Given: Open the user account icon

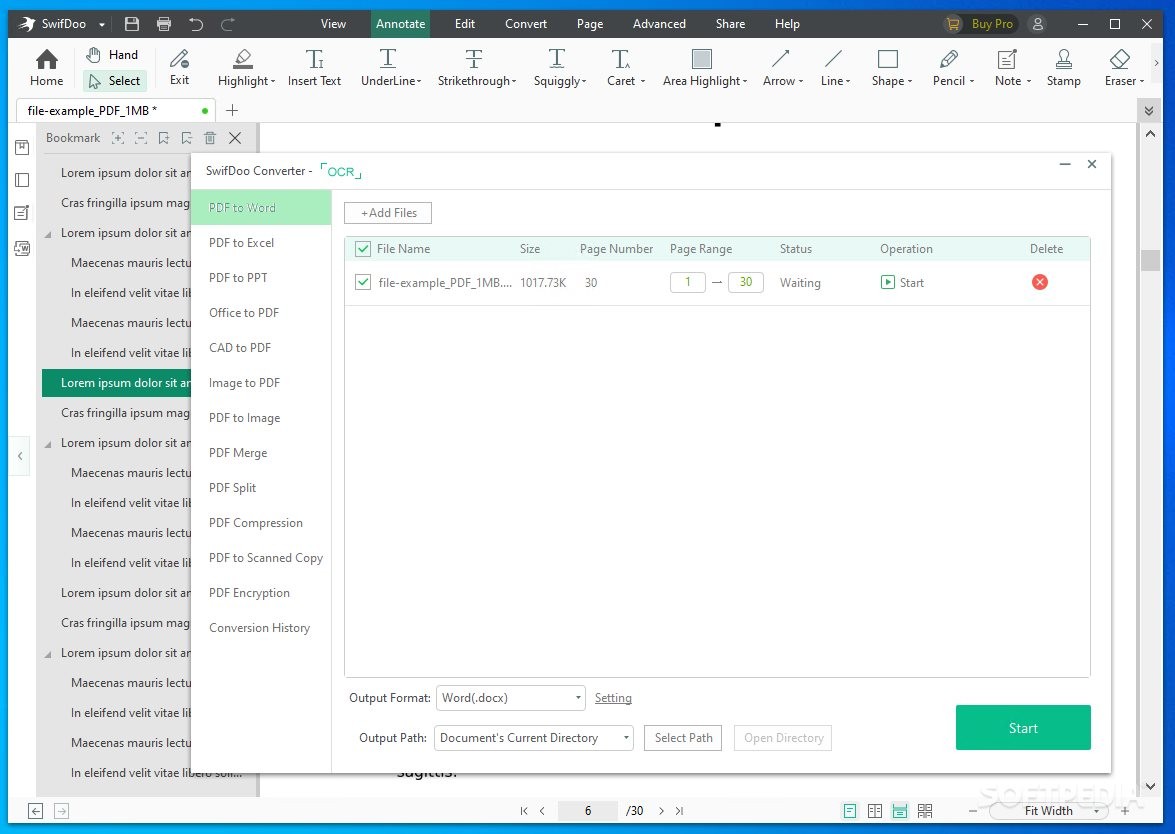Looking at the screenshot, I should 1038,23.
